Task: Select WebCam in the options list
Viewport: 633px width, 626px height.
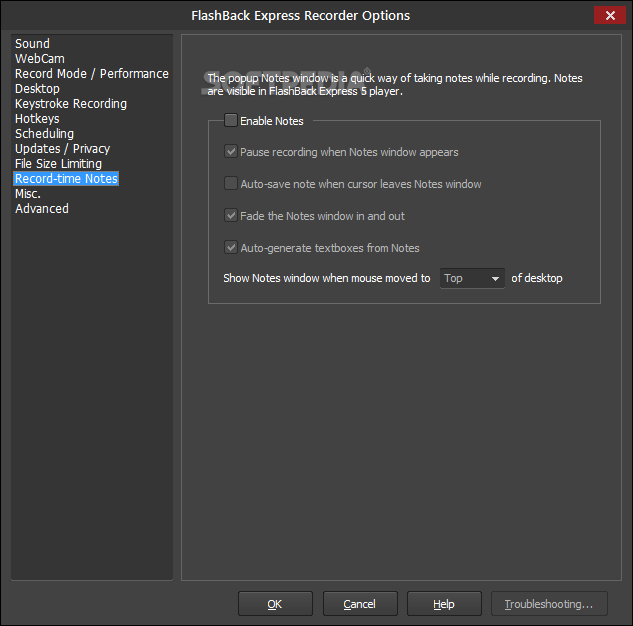Action: point(40,59)
